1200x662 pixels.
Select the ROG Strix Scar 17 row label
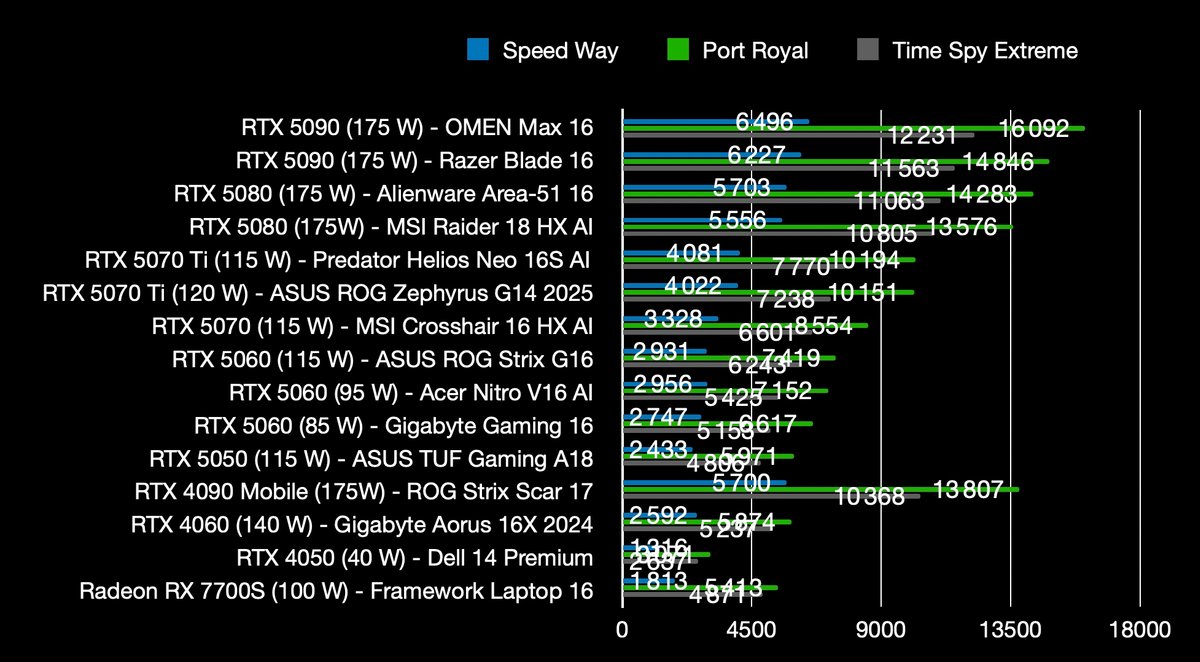pos(364,491)
